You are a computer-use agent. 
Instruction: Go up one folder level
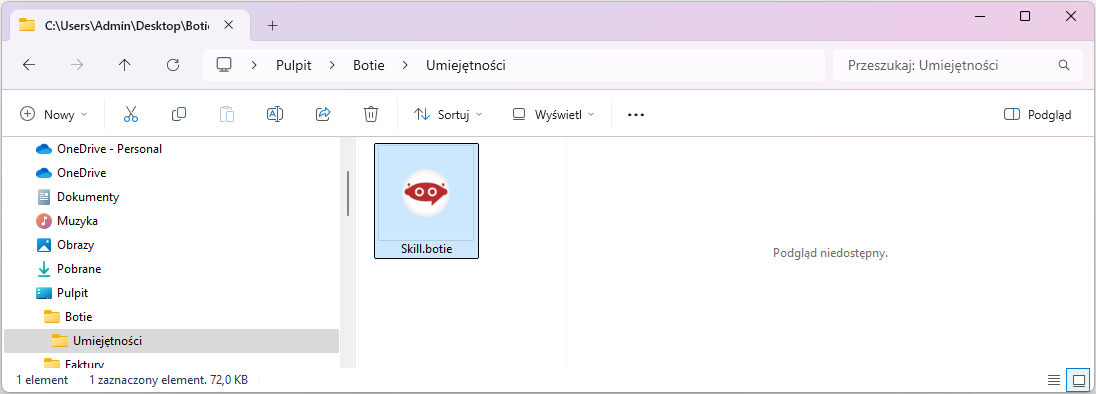[124, 65]
